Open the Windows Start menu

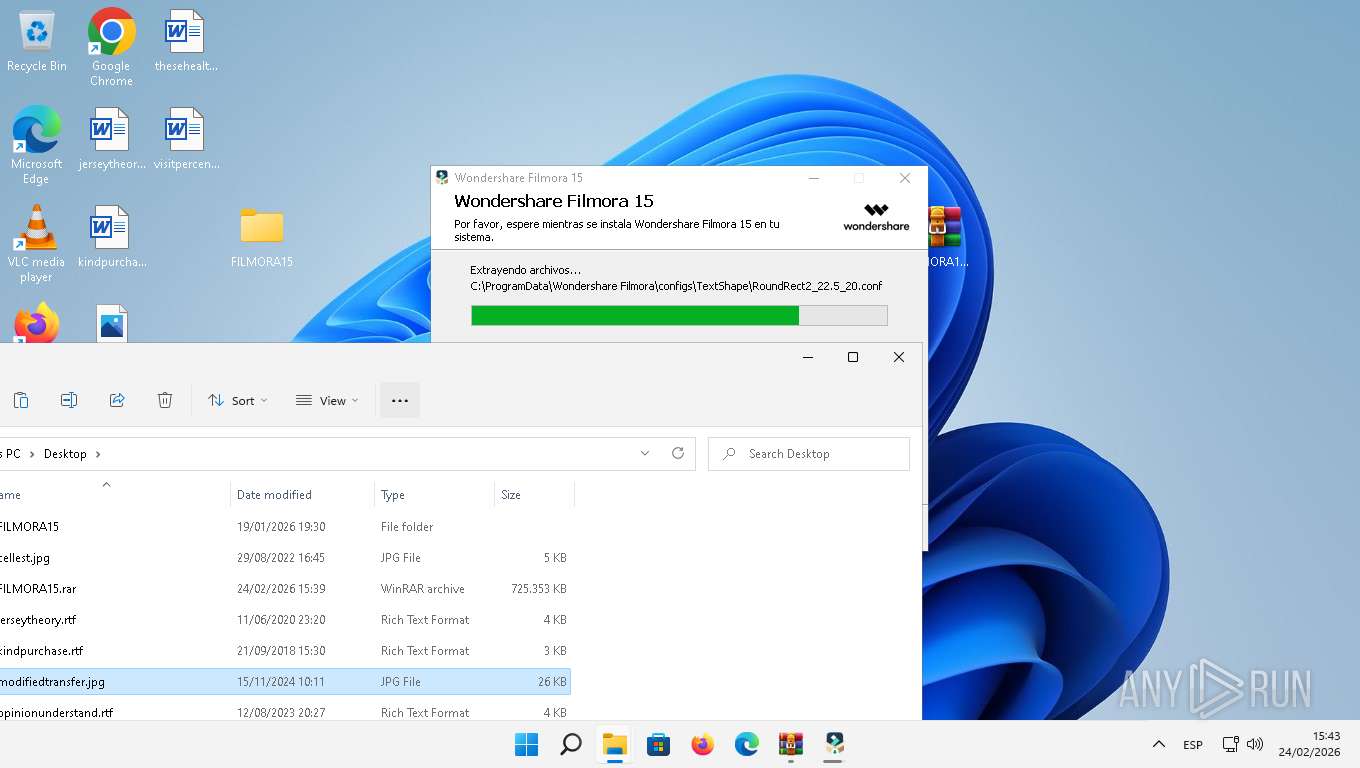pos(526,744)
